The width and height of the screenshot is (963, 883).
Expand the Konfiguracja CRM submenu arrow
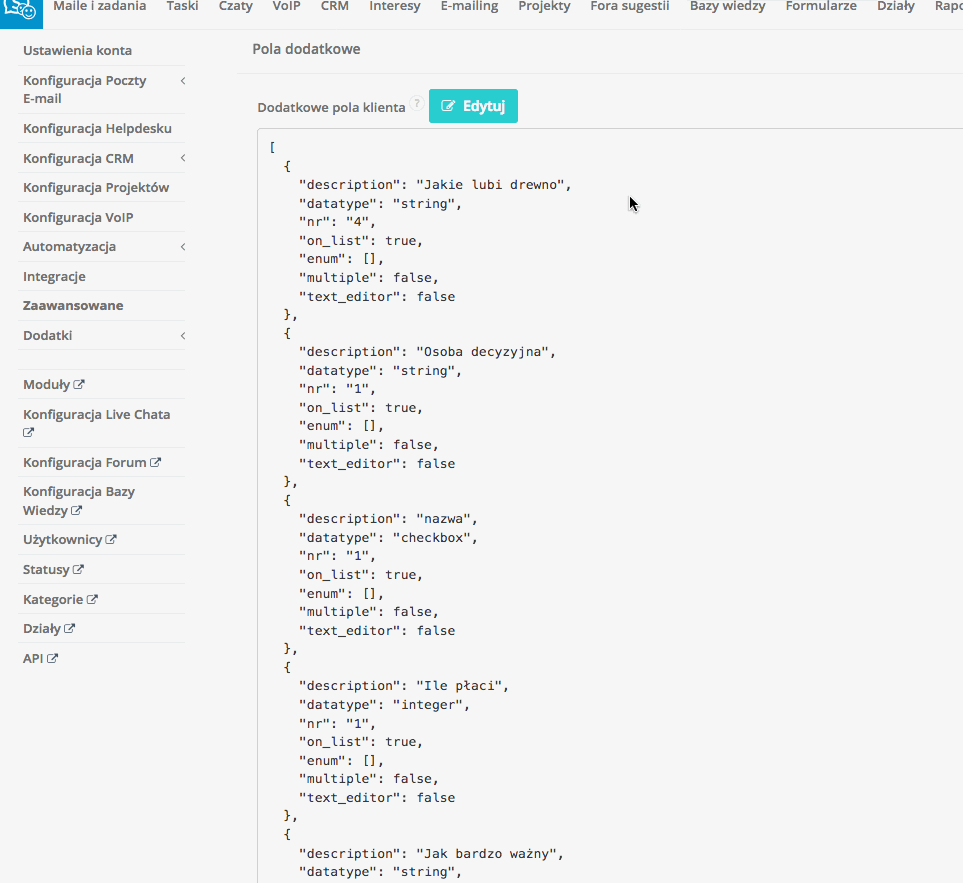click(x=183, y=159)
